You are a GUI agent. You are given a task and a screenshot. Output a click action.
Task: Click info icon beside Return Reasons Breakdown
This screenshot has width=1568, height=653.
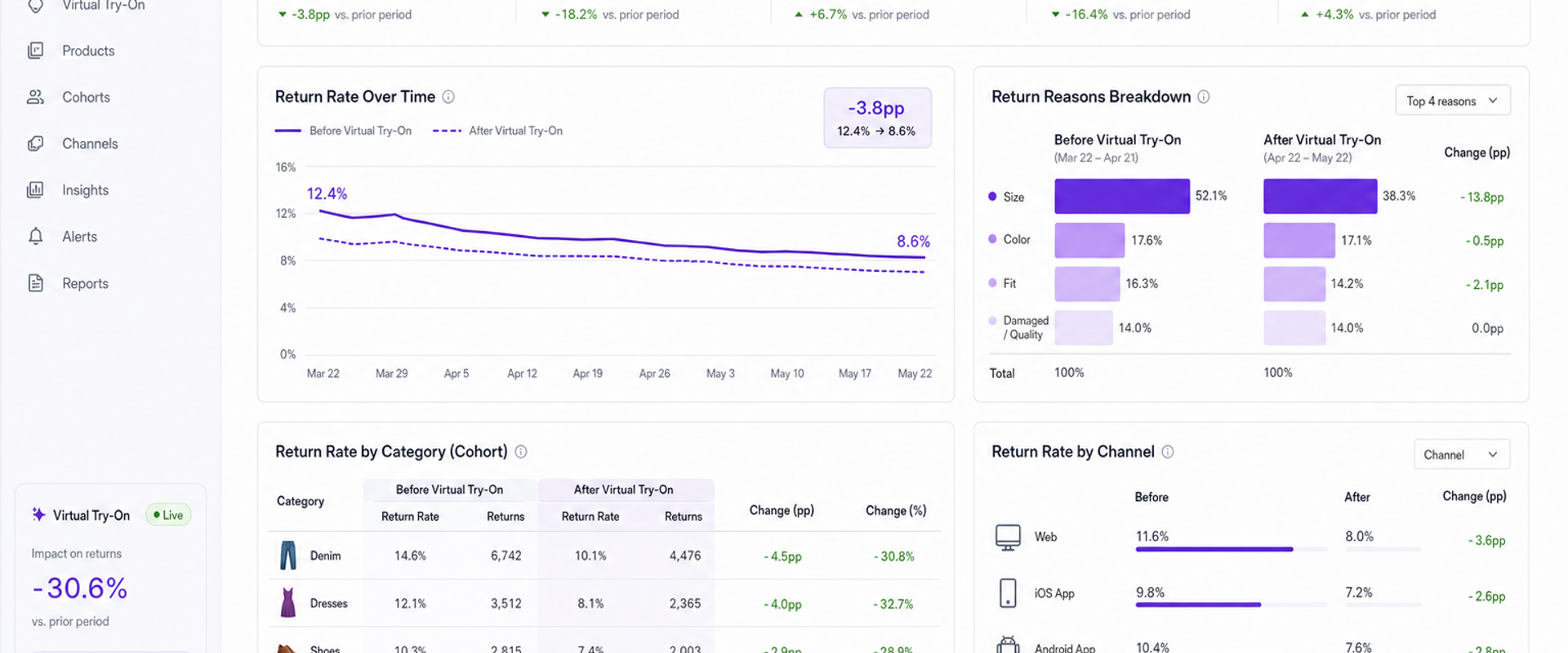click(1204, 96)
